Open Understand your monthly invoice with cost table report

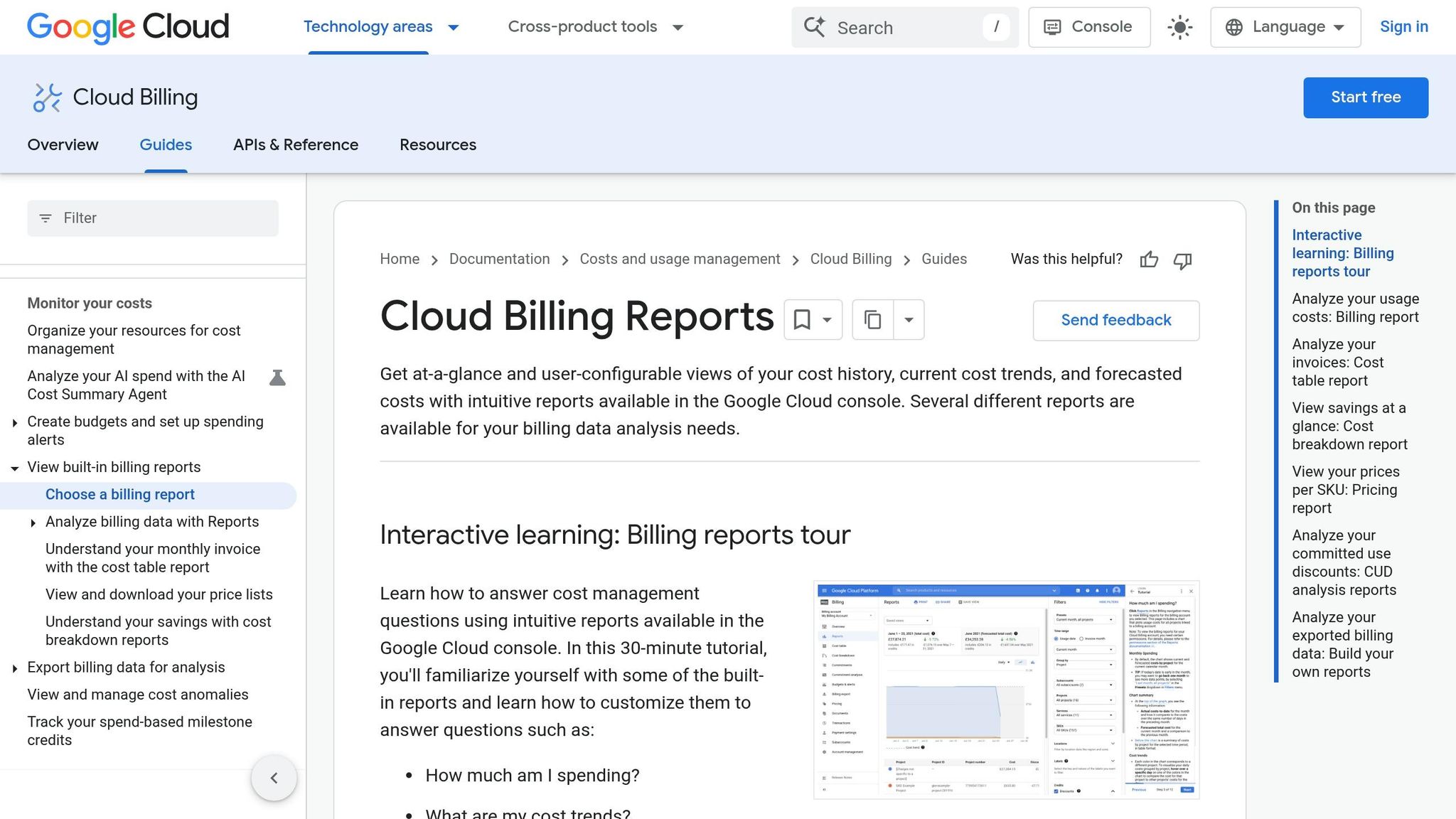(x=153, y=558)
